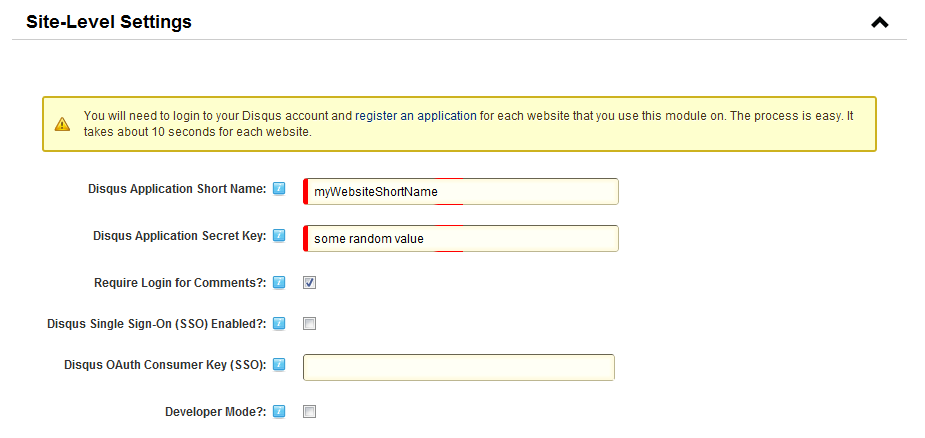Click help icon next to OAuth Consumer Key
Viewport: 925px width, 438px height.
pyautogui.click(x=279, y=365)
